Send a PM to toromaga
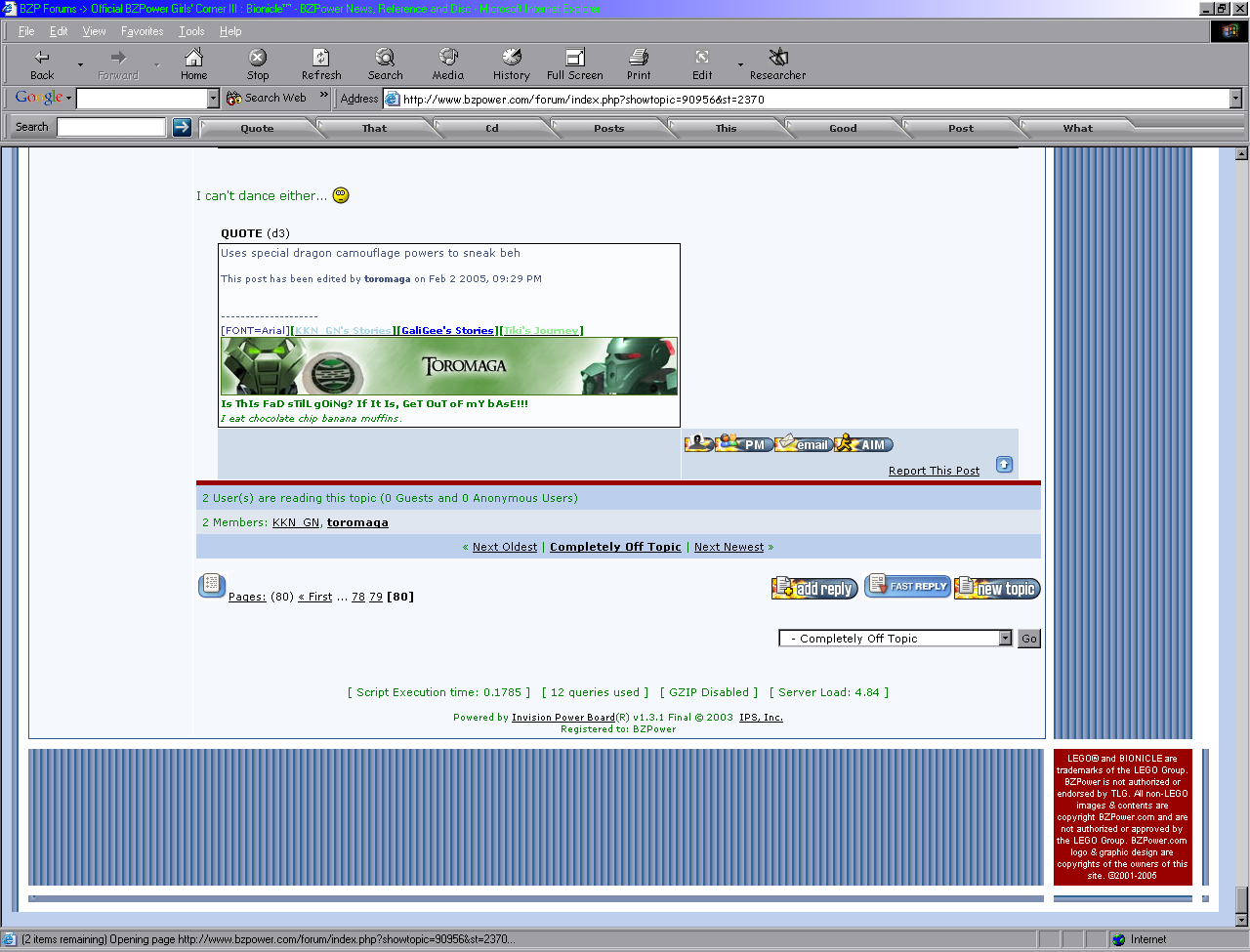The image size is (1250, 952). pyautogui.click(x=744, y=443)
